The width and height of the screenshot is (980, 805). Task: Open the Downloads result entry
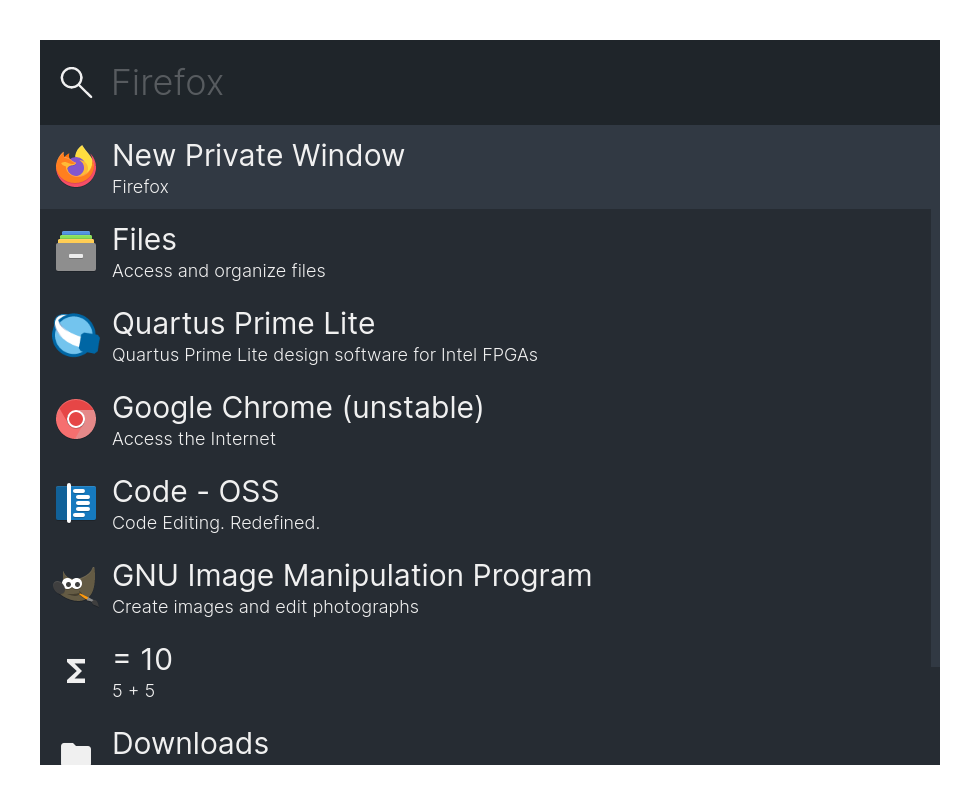tap(485, 739)
